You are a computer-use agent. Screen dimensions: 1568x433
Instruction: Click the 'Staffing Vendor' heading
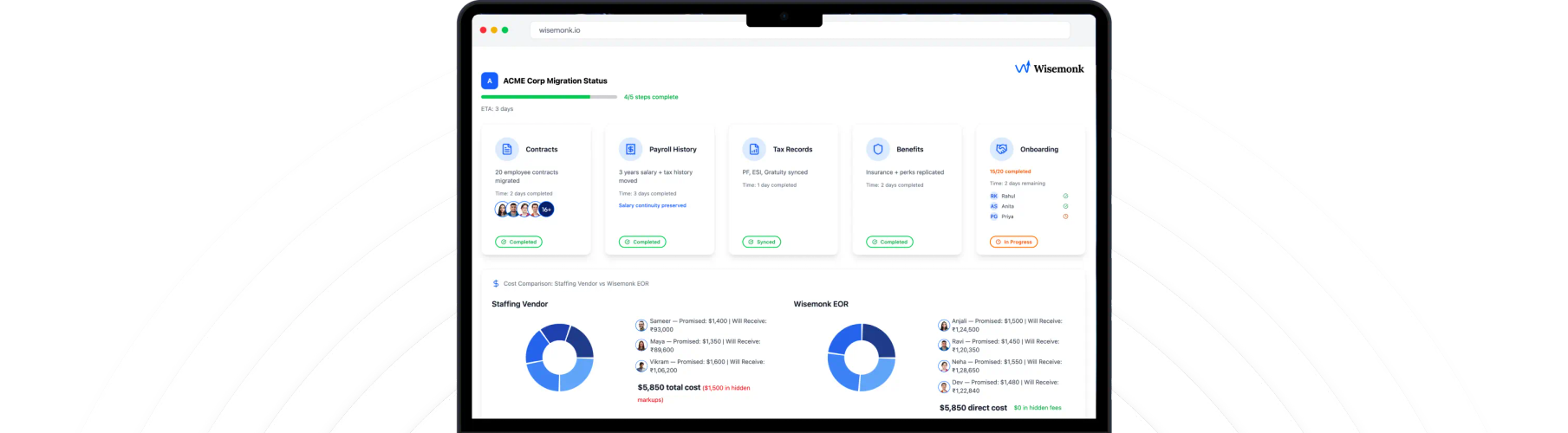520,304
